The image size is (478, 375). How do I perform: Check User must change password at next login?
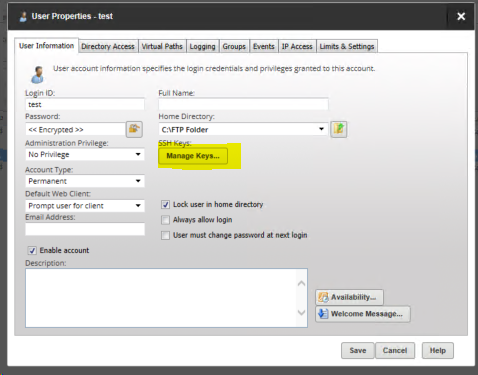pos(166,235)
